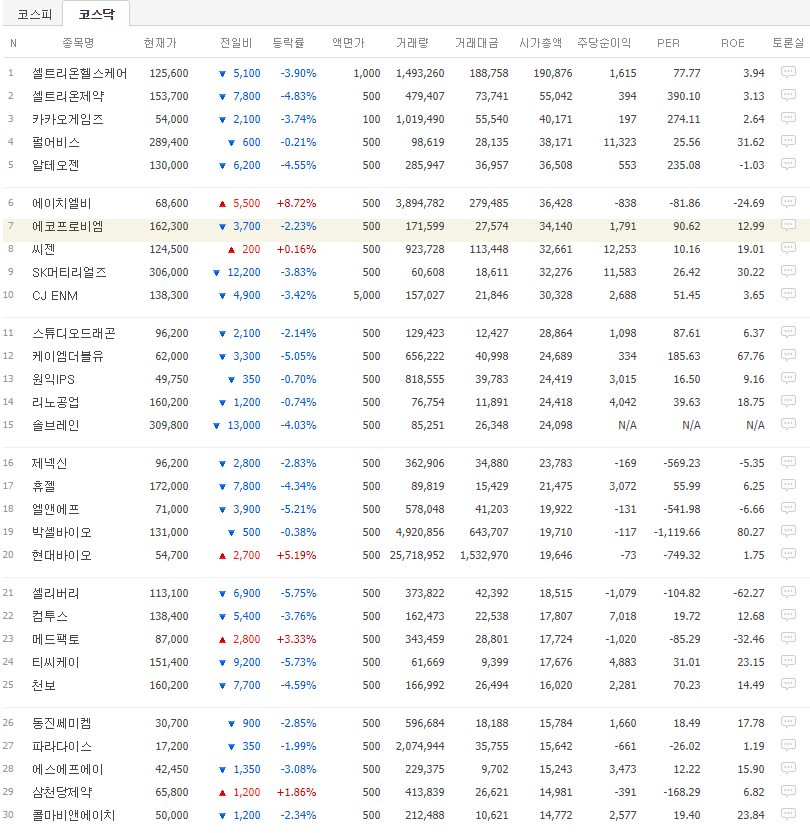Open the 휴젤 stock page

click(44, 486)
